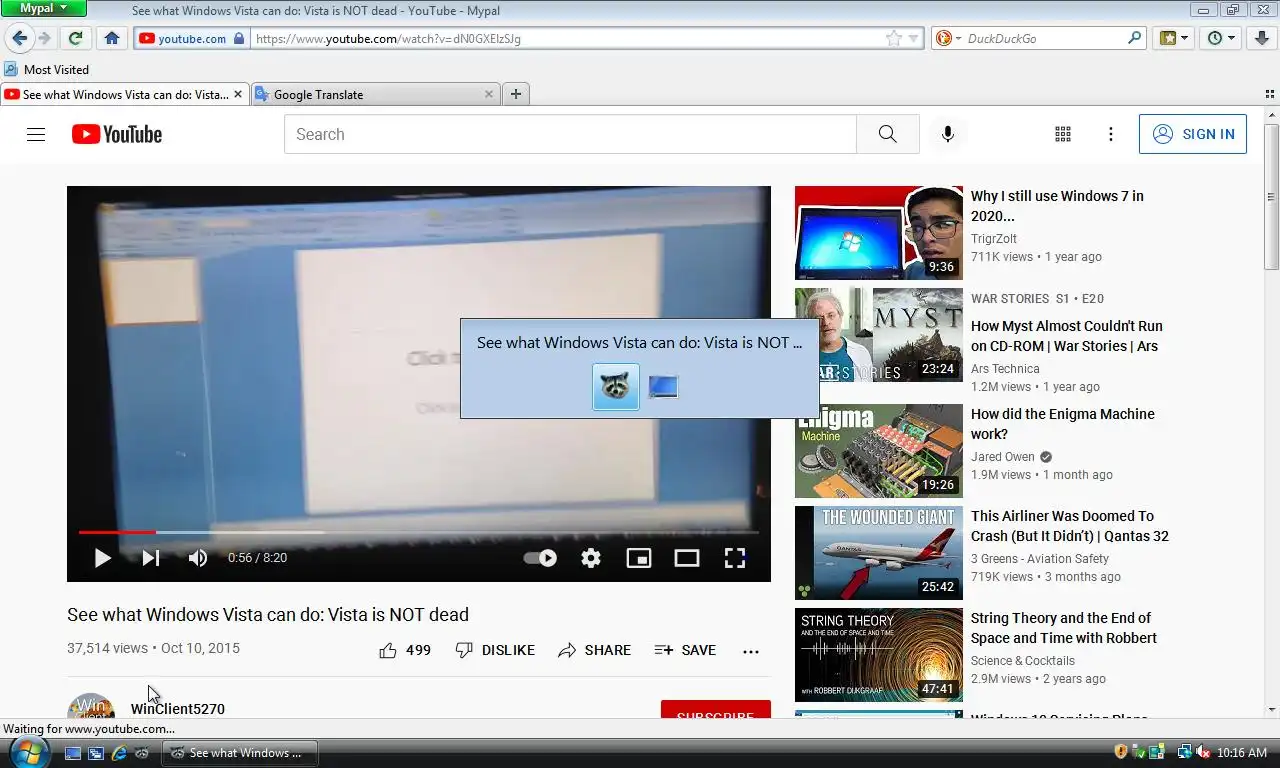Open a new browser tab

pos(516,94)
